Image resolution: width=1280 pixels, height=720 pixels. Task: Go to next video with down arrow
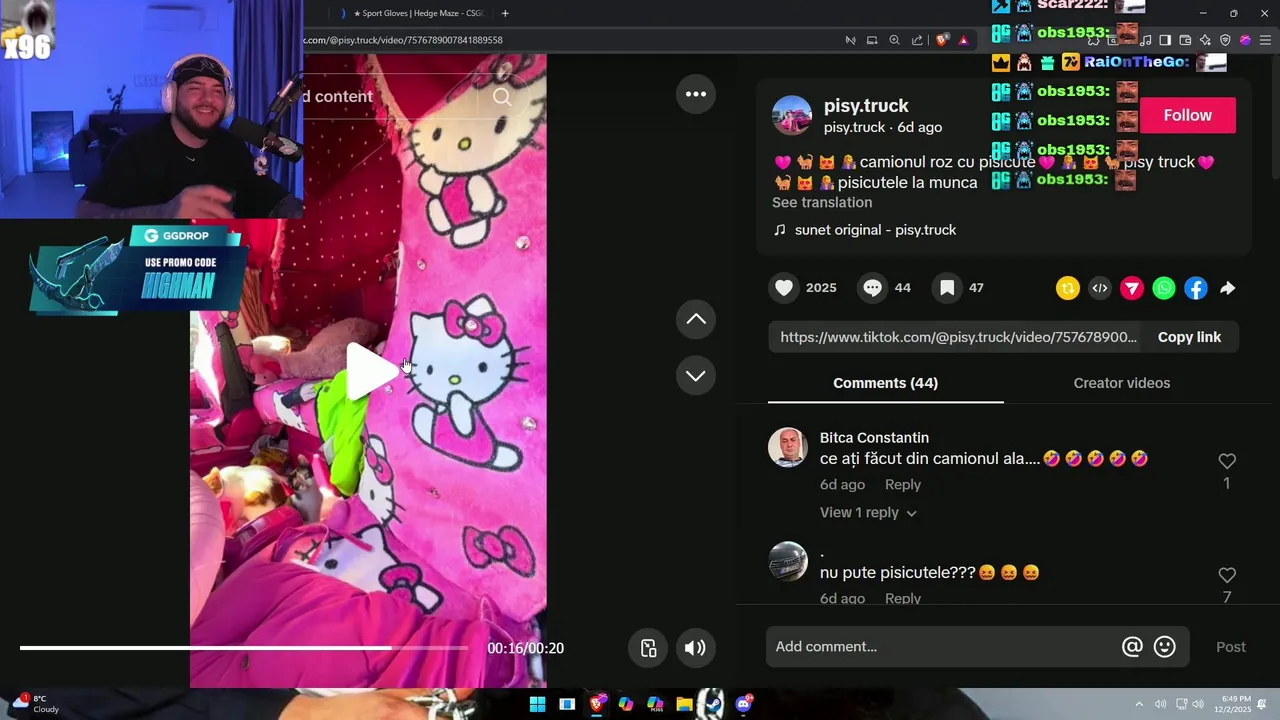(696, 375)
